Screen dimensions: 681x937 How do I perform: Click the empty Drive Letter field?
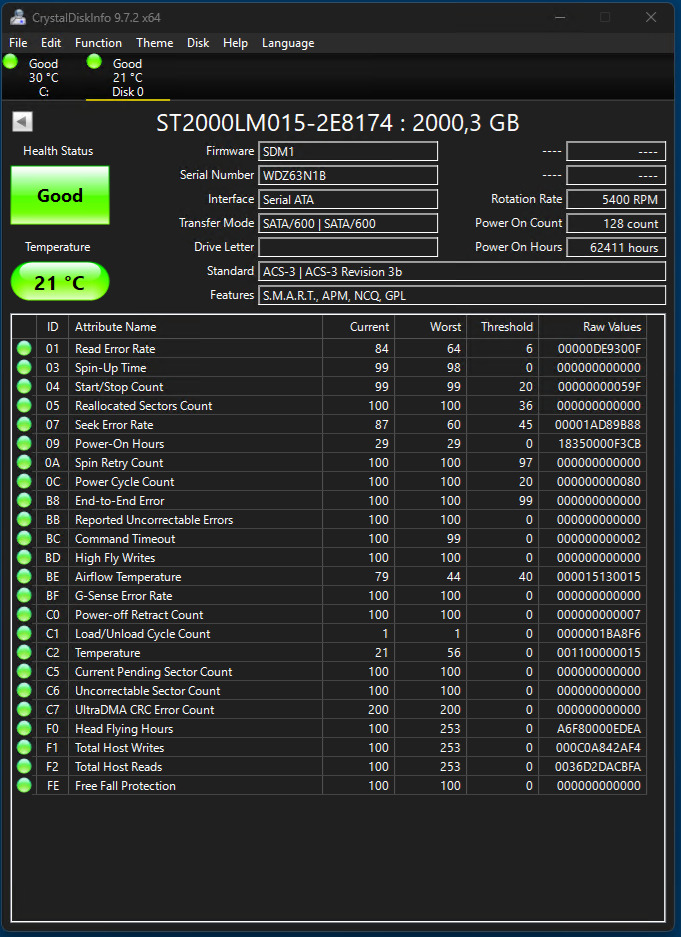click(348, 247)
